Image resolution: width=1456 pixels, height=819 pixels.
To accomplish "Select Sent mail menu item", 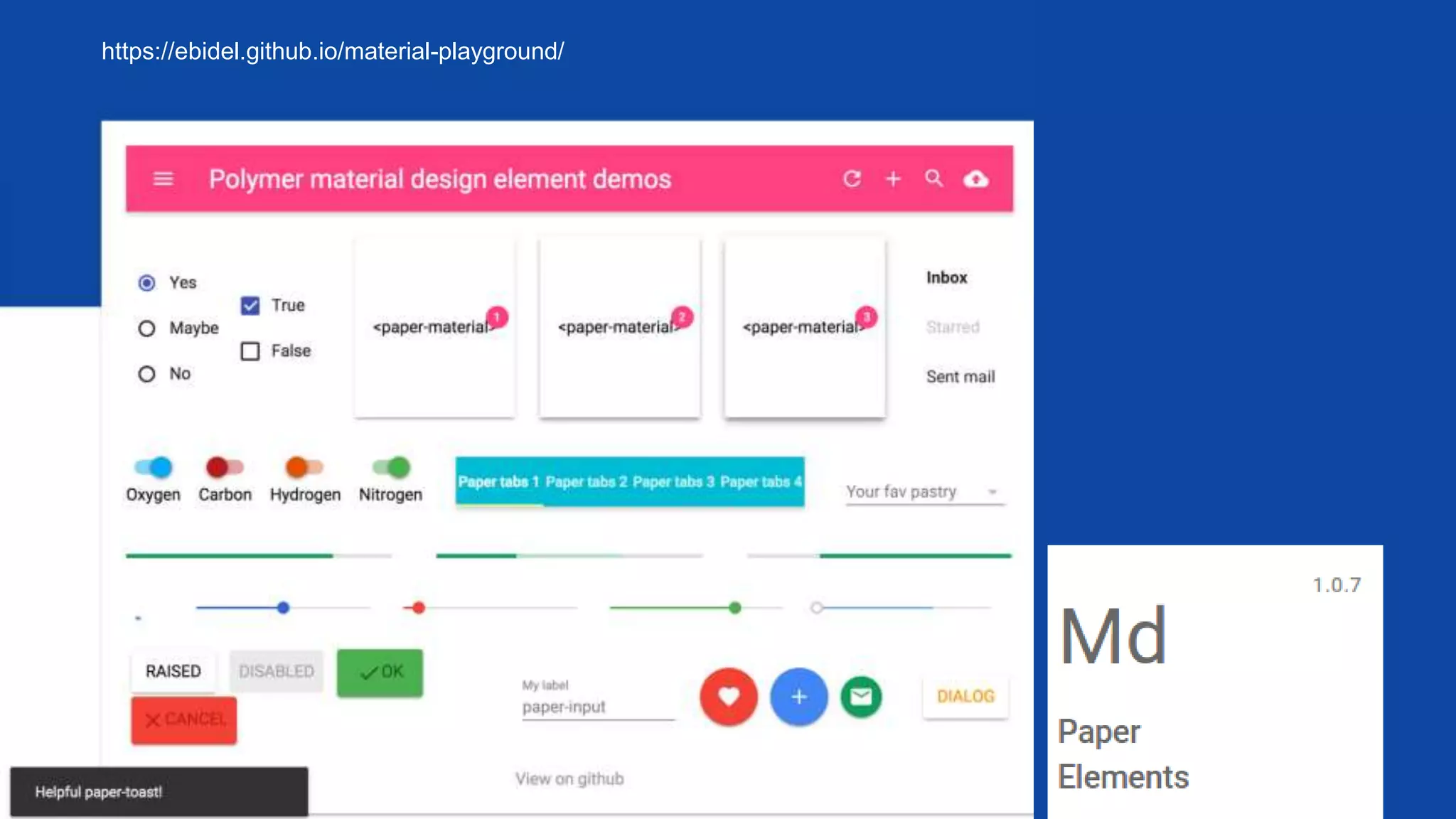I will [x=960, y=377].
